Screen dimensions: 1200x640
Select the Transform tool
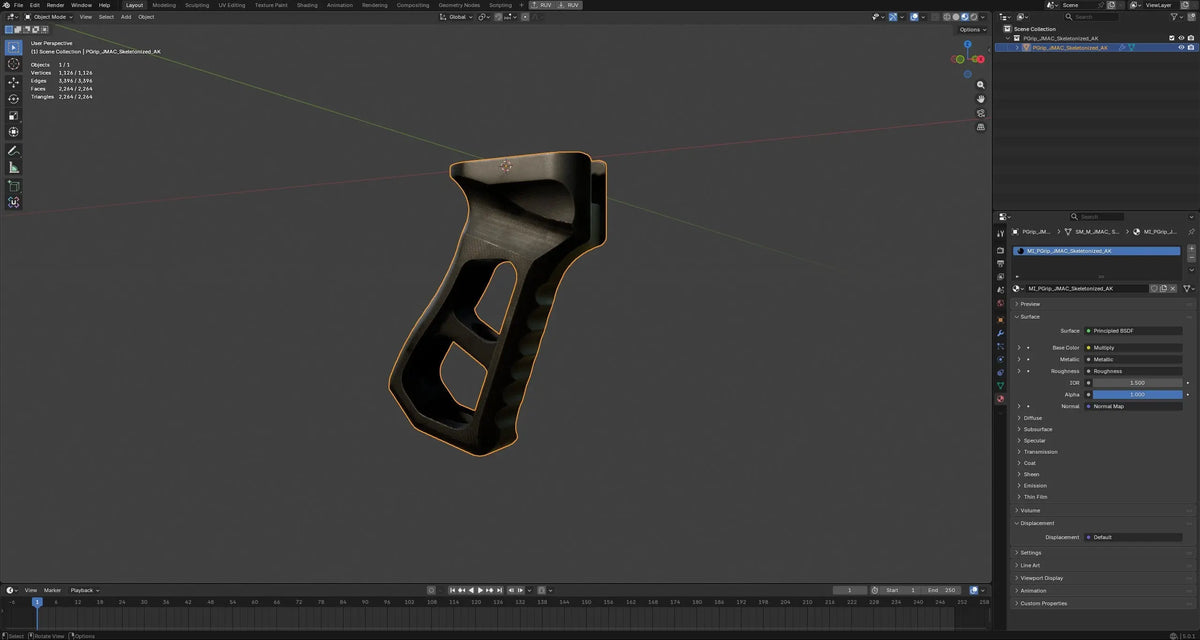click(14, 132)
